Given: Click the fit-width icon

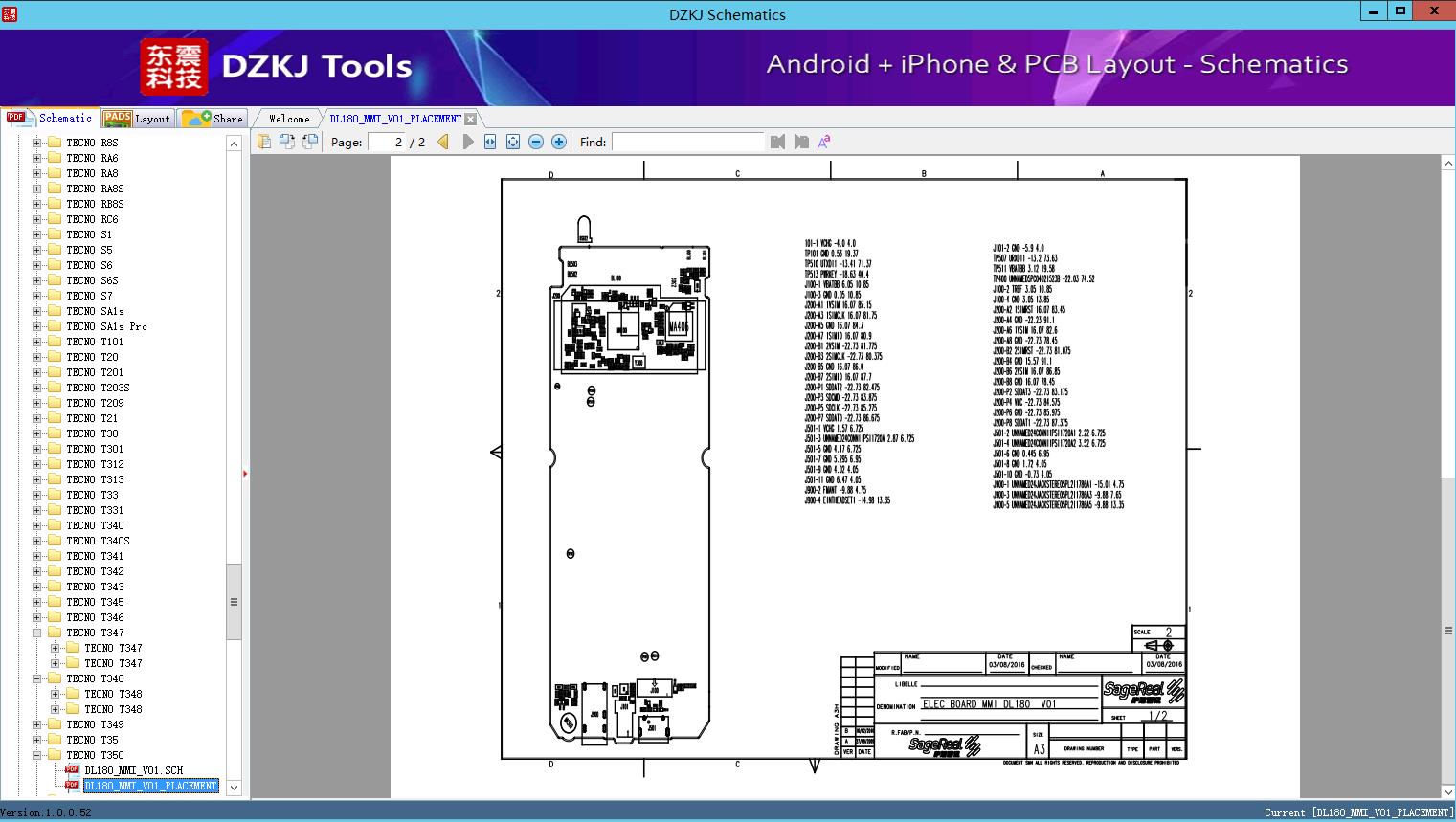Looking at the screenshot, I should pyautogui.click(x=490, y=142).
